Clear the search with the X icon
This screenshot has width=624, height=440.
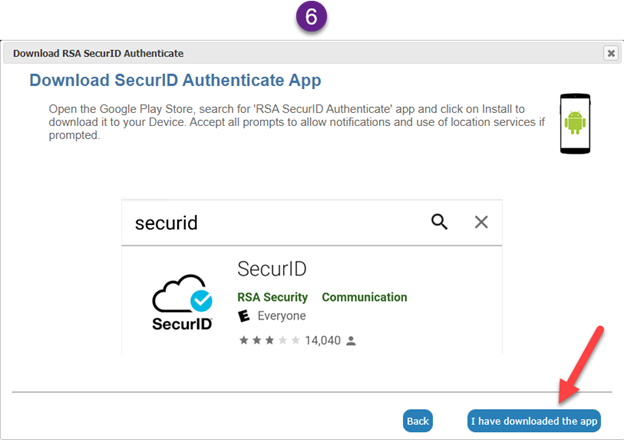tap(481, 222)
